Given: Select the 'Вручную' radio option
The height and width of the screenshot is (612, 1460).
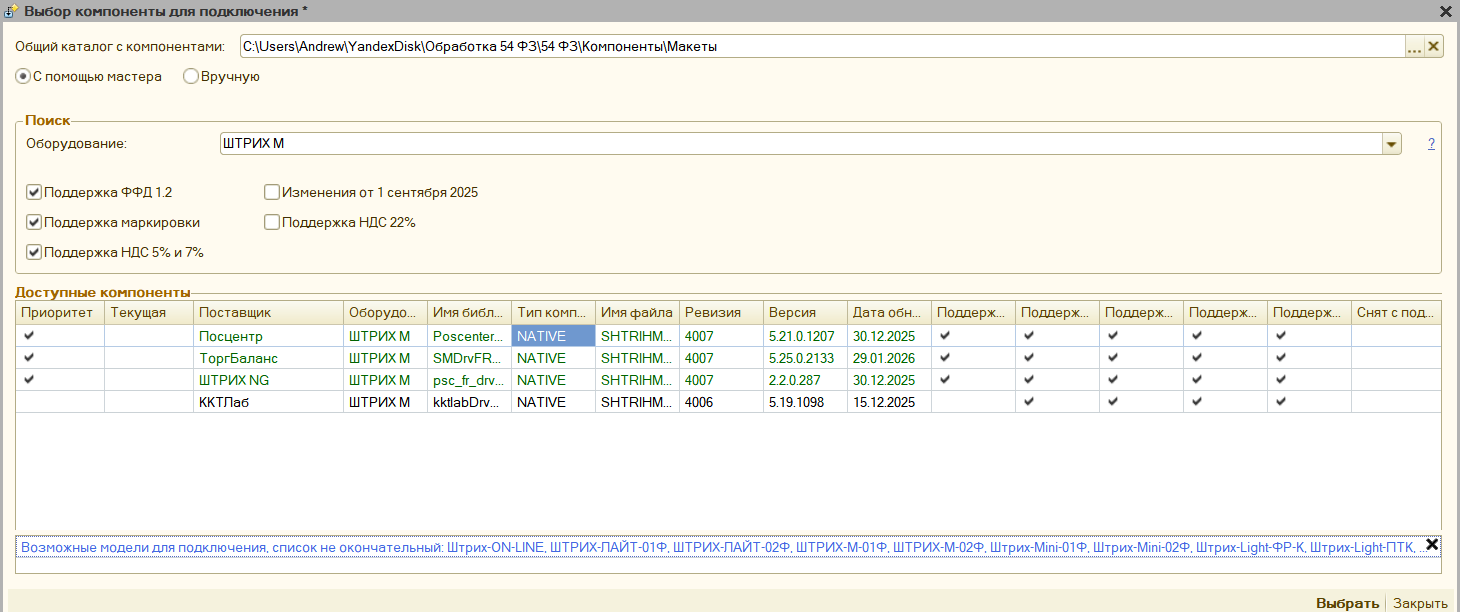Looking at the screenshot, I should [x=191, y=76].
